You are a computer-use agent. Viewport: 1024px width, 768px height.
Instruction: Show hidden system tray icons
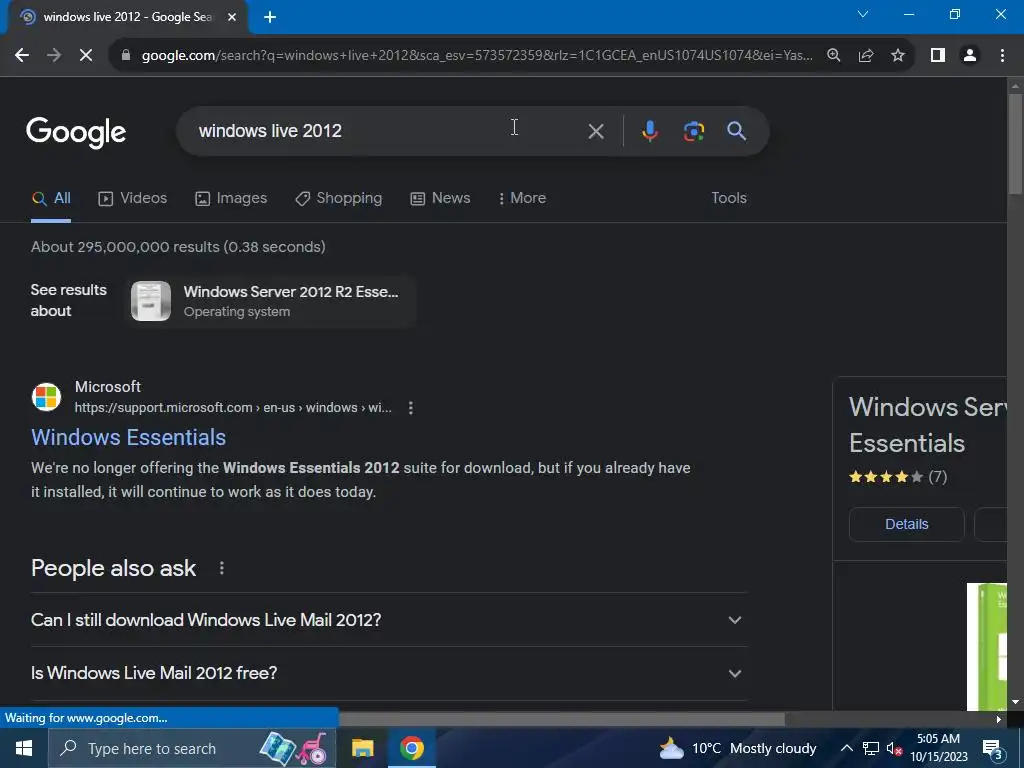(x=846, y=748)
